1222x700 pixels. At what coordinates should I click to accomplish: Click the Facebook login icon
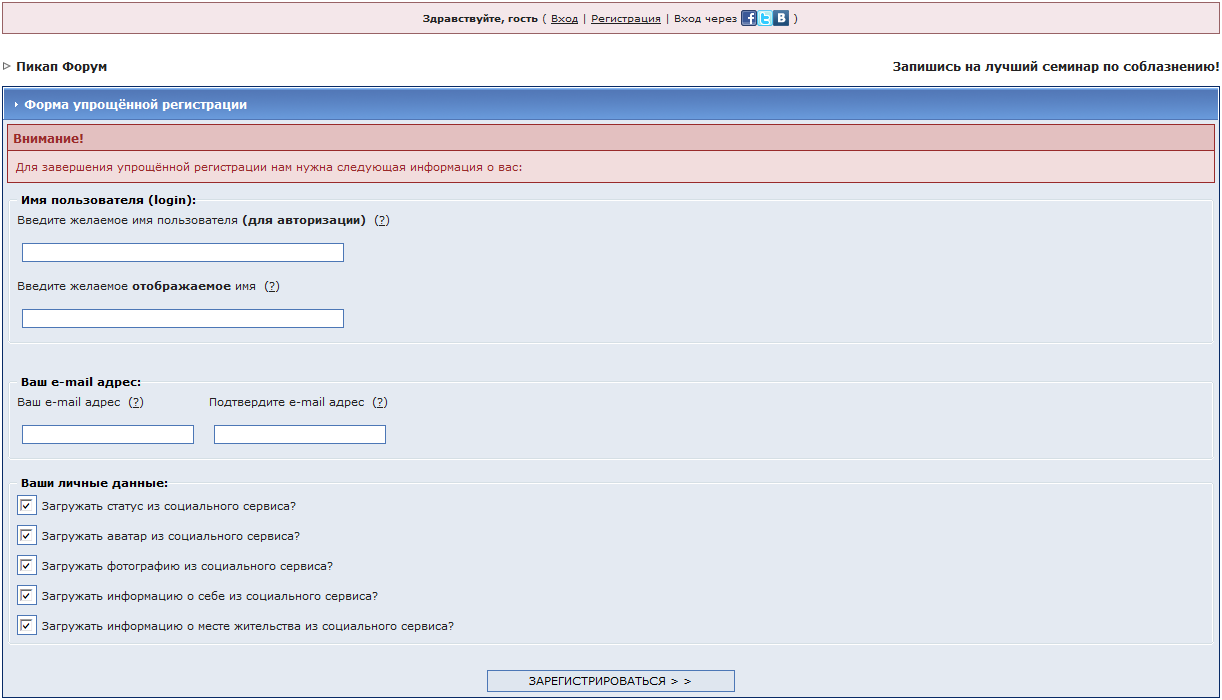(x=749, y=18)
